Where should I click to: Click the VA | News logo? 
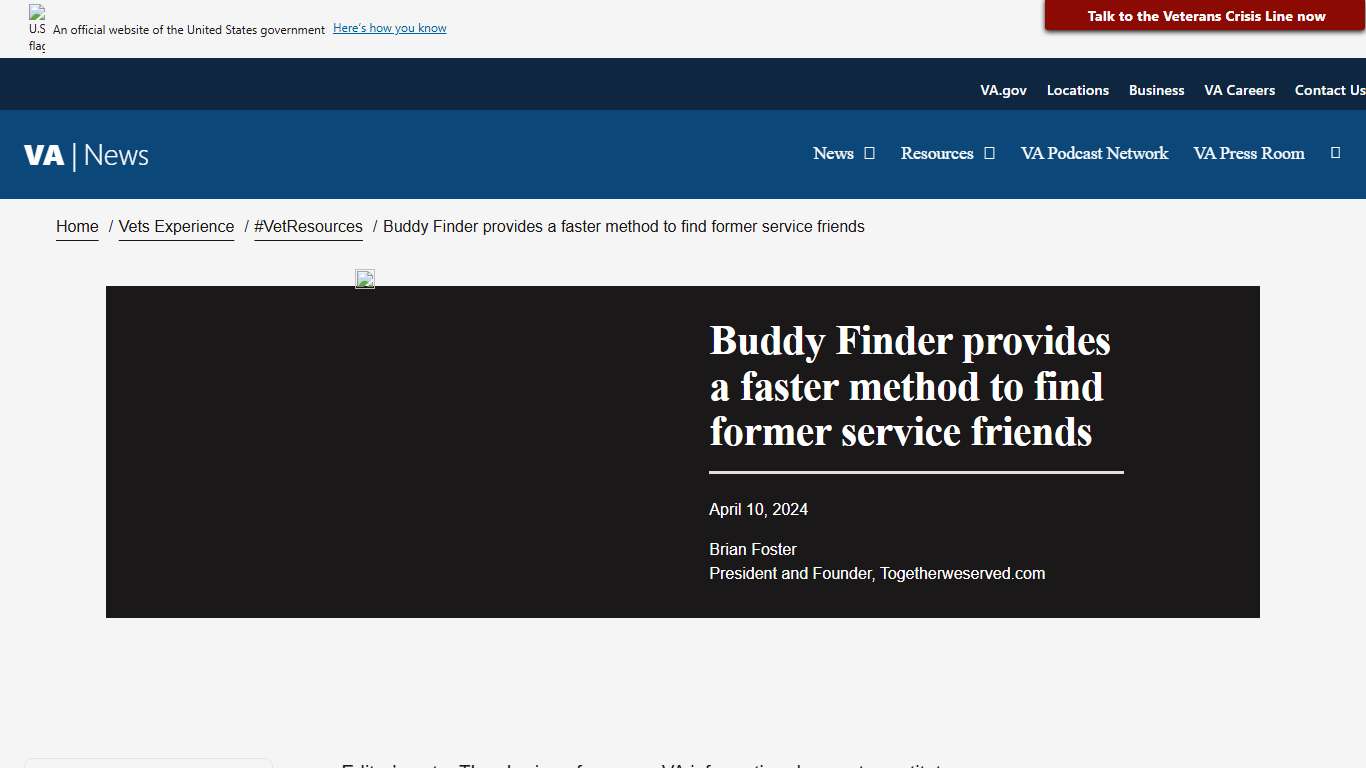pos(86,154)
